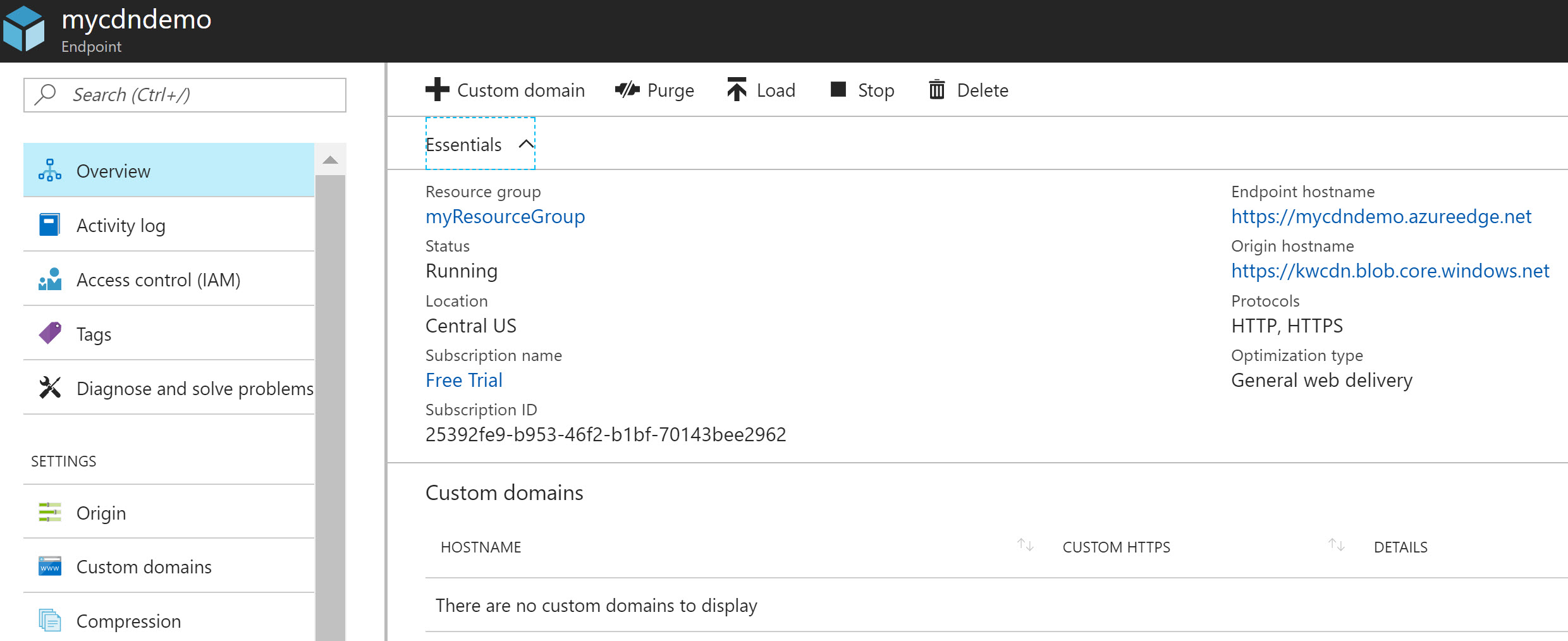
Task: Click the CUSTOM HTTPS column header
Action: click(x=1116, y=547)
